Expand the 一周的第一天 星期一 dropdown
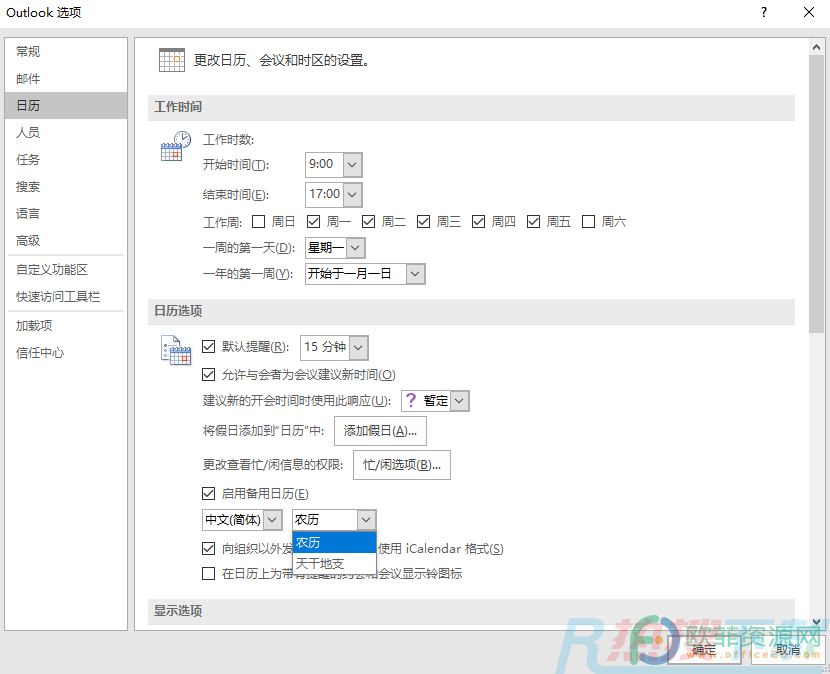The height and width of the screenshot is (674, 830). point(356,247)
